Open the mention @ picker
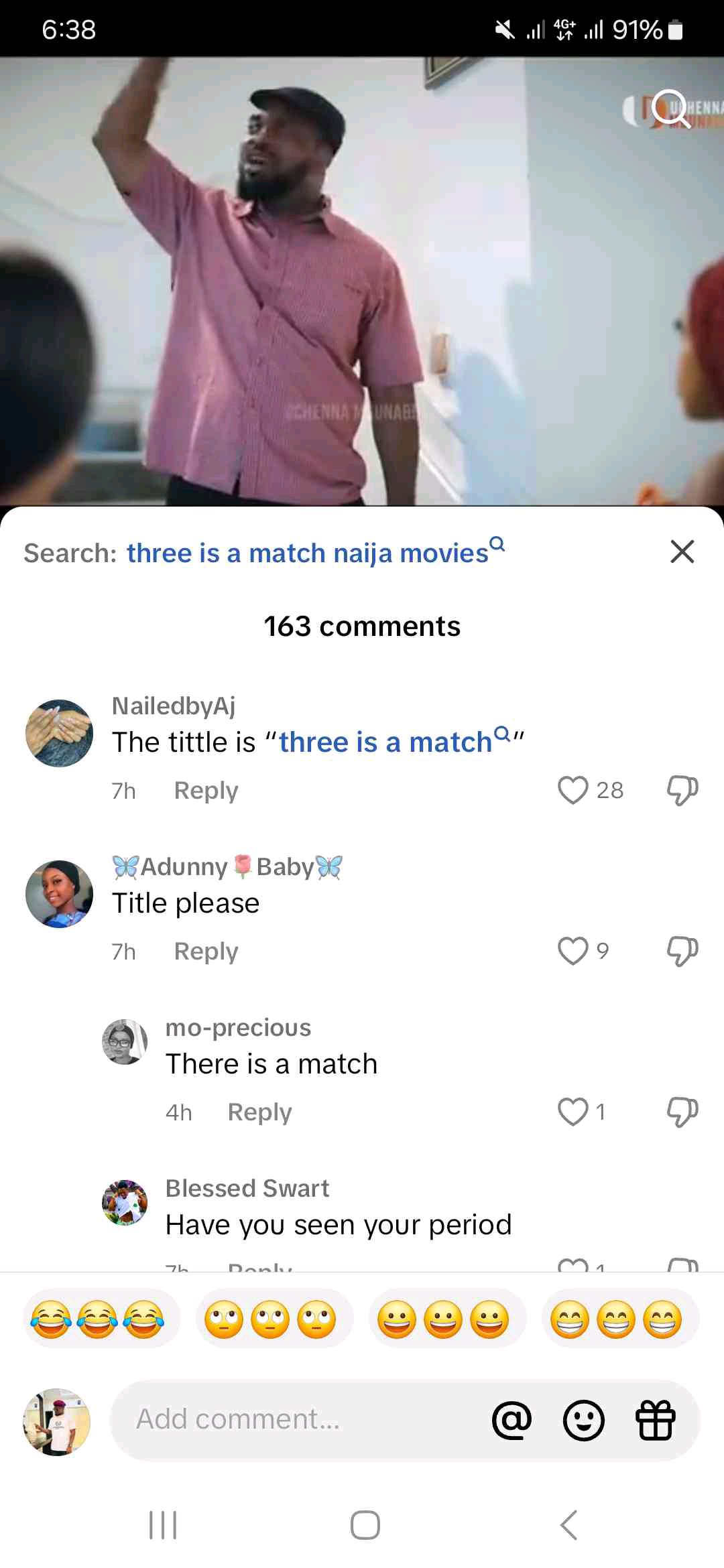 (511, 1420)
